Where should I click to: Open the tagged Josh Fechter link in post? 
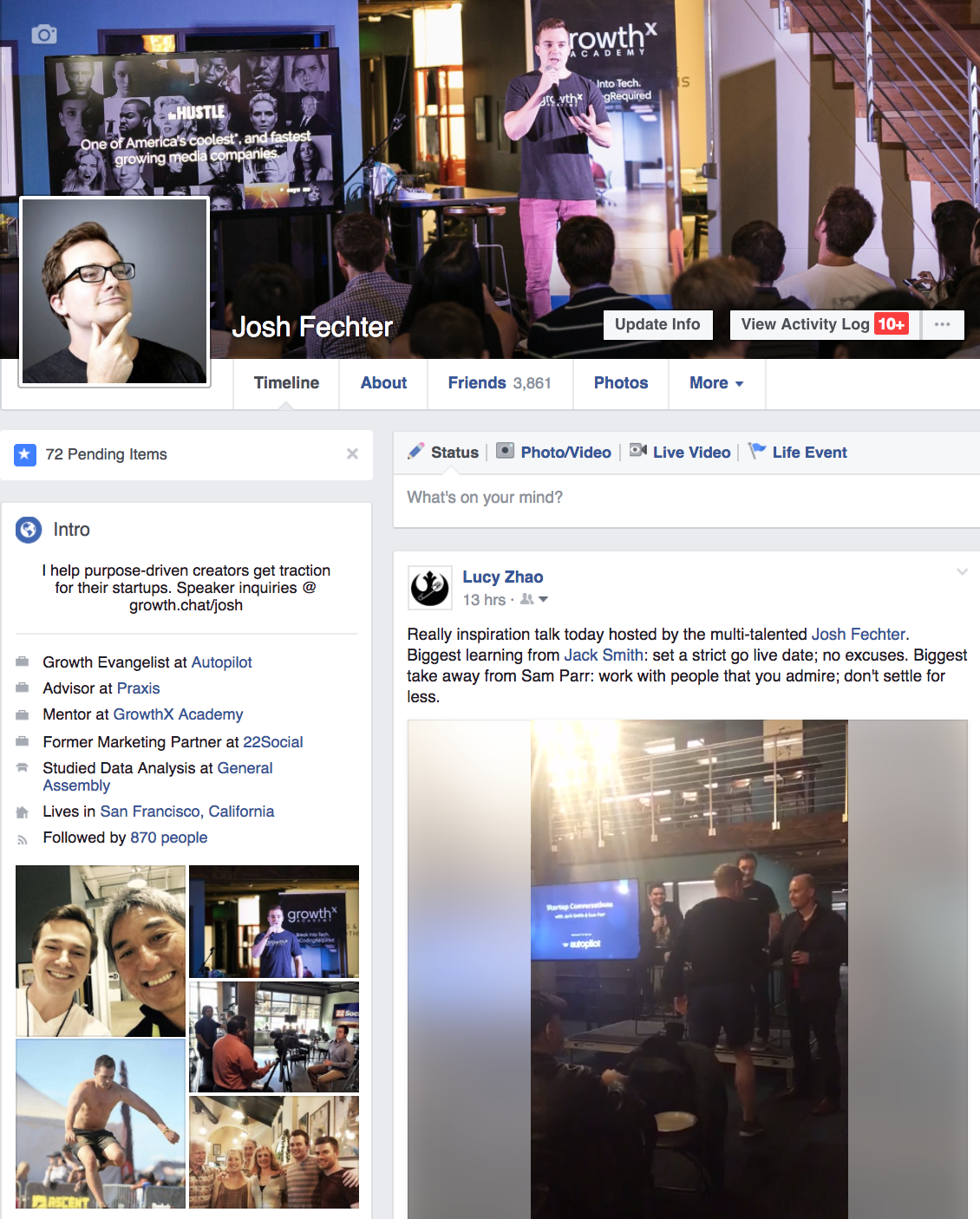coord(859,635)
